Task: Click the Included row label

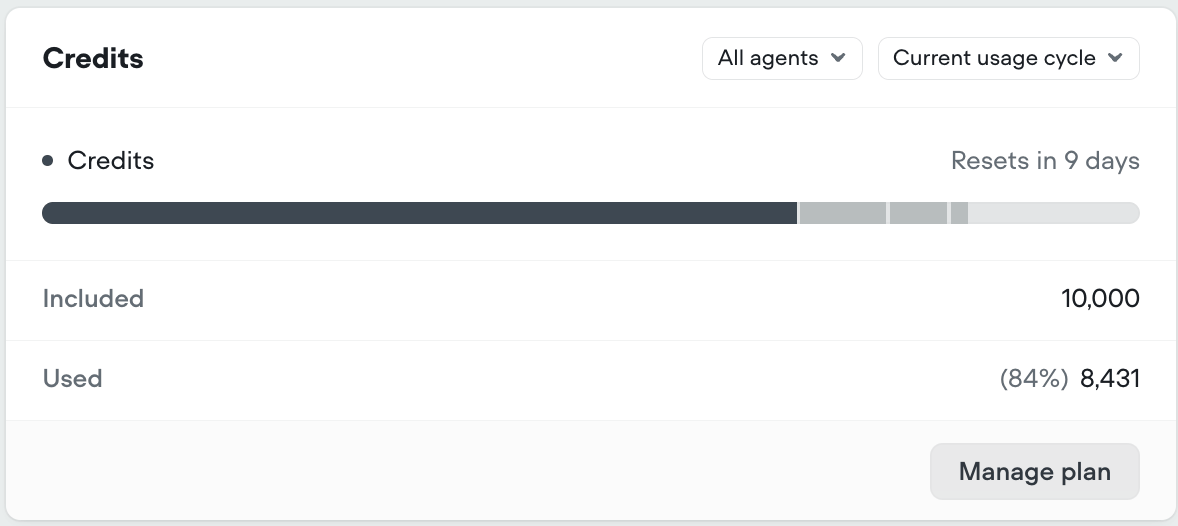Action: pyautogui.click(x=93, y=299)
